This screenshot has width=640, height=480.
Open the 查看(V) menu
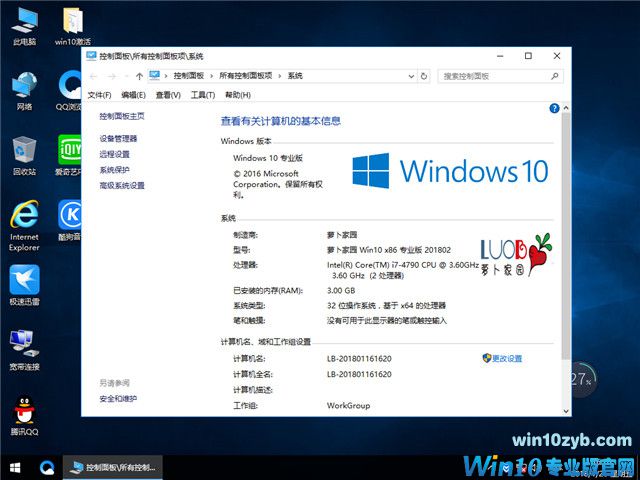pos(168,95)
